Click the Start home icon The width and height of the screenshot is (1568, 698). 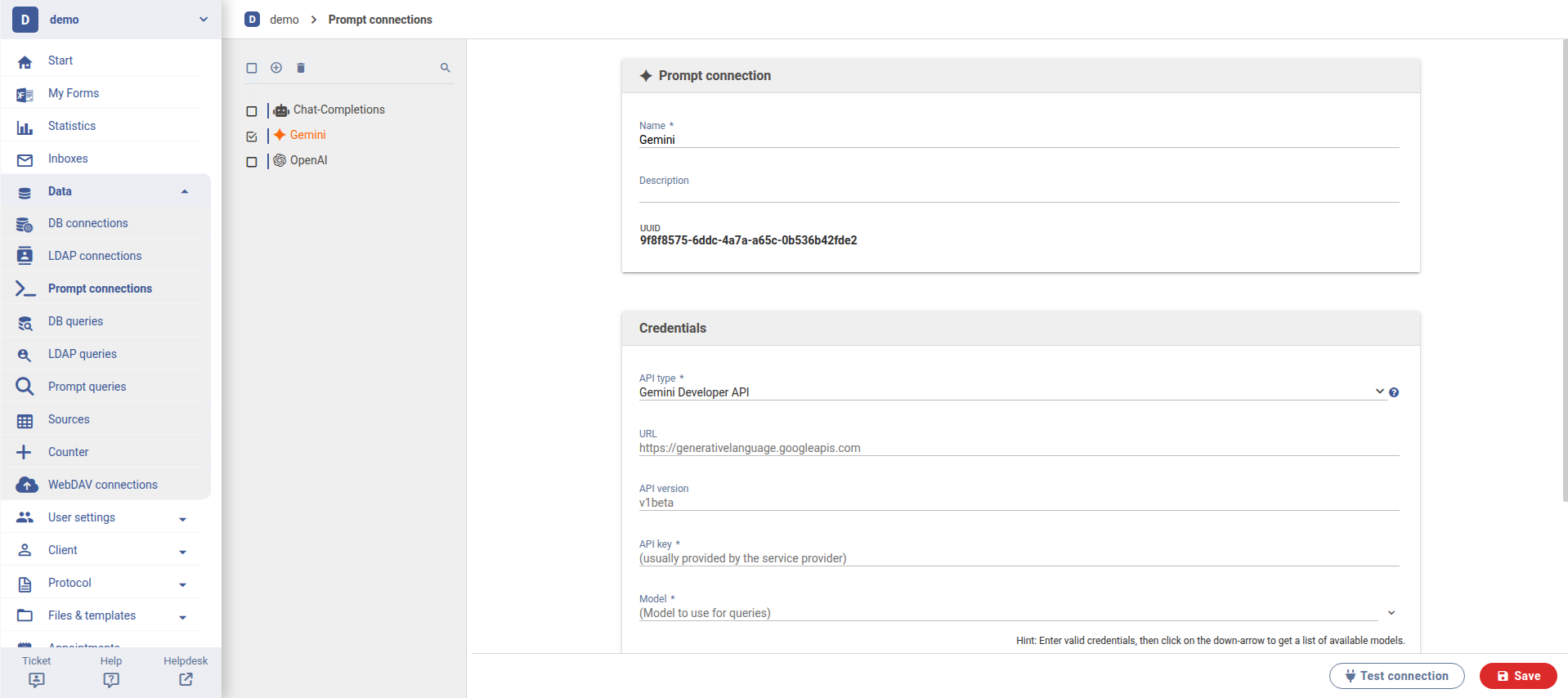pos(25,61)
